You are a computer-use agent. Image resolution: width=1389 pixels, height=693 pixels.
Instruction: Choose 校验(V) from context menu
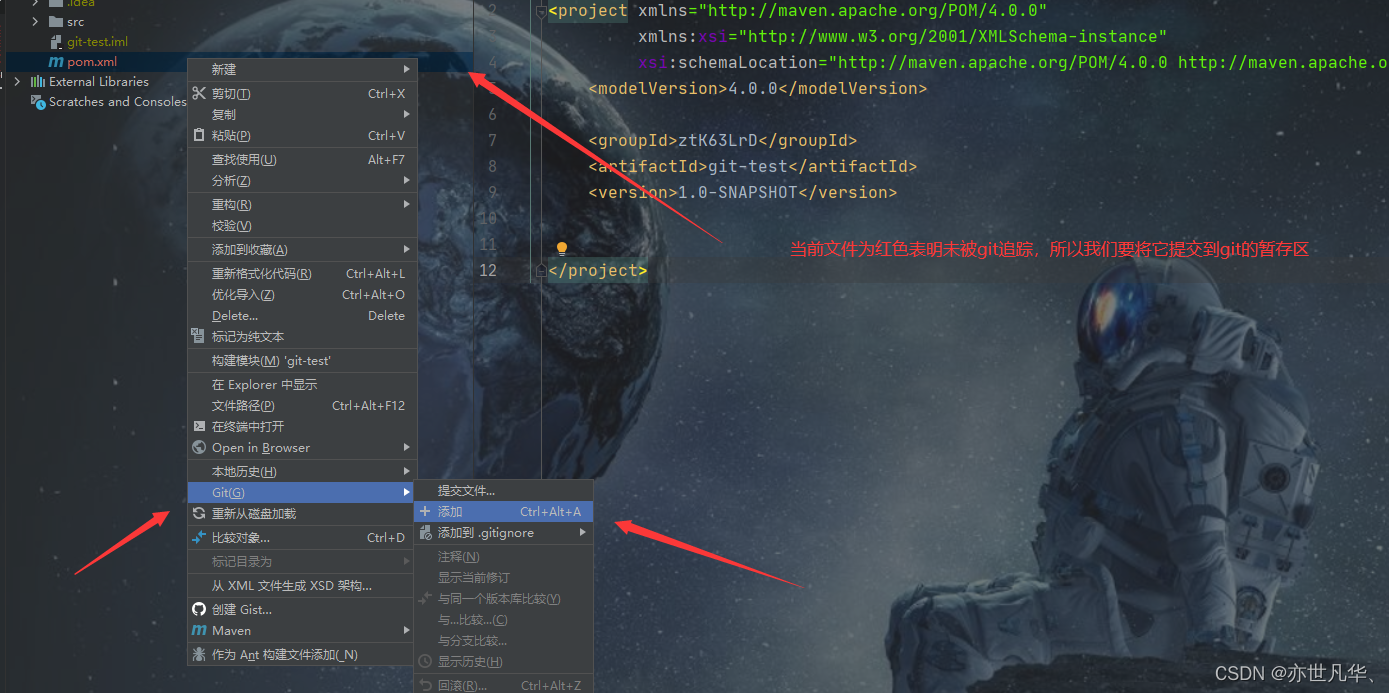[x=302, y=225]
